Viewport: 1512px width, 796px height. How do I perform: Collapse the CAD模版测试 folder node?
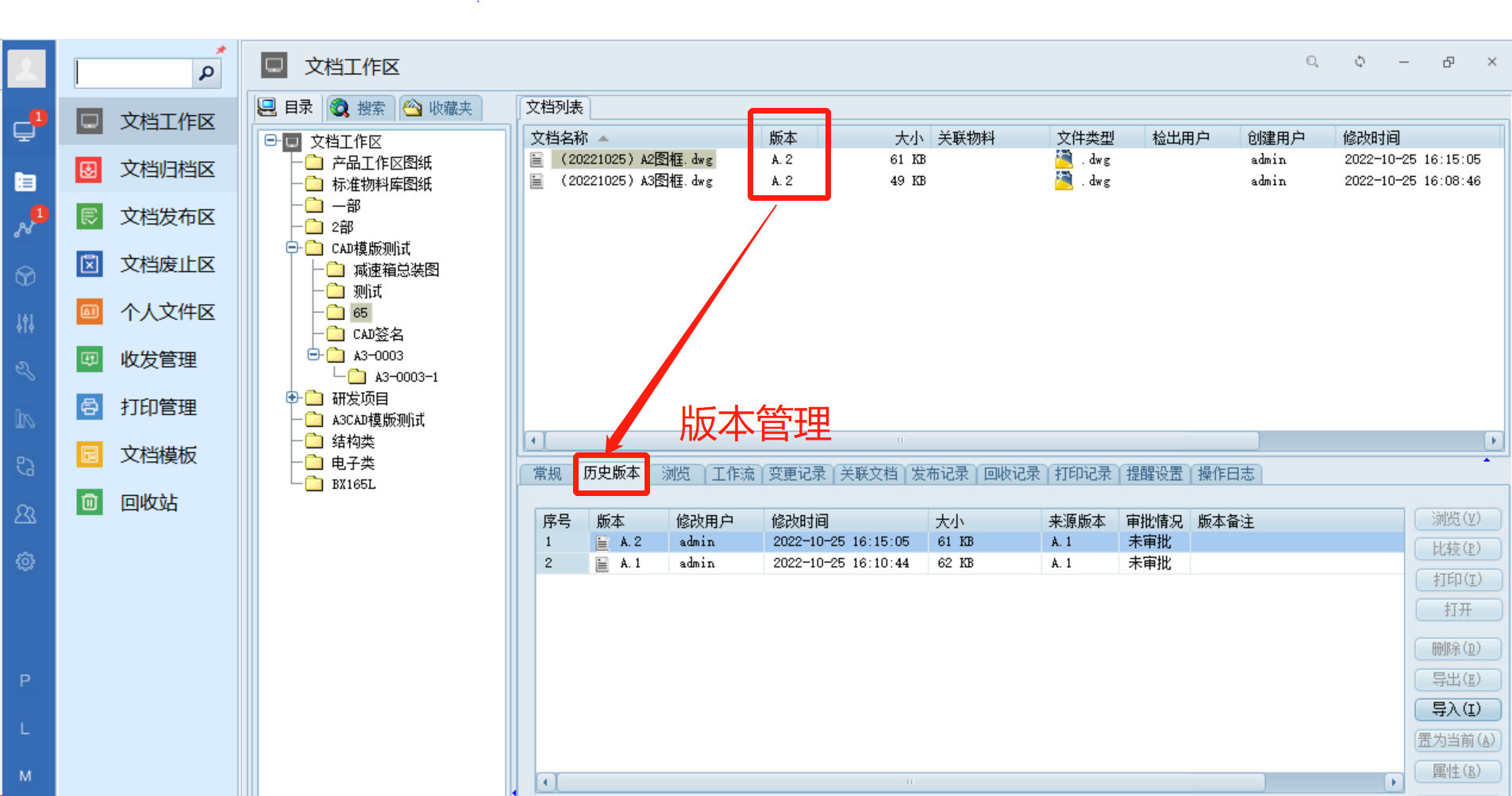click(x=292, y=248)
